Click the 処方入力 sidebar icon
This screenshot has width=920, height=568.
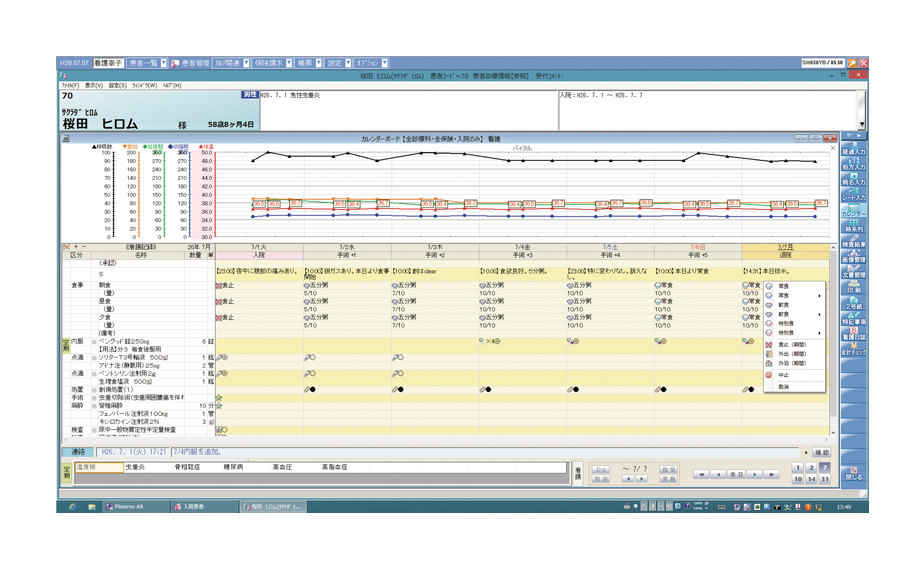click(853, 164)
